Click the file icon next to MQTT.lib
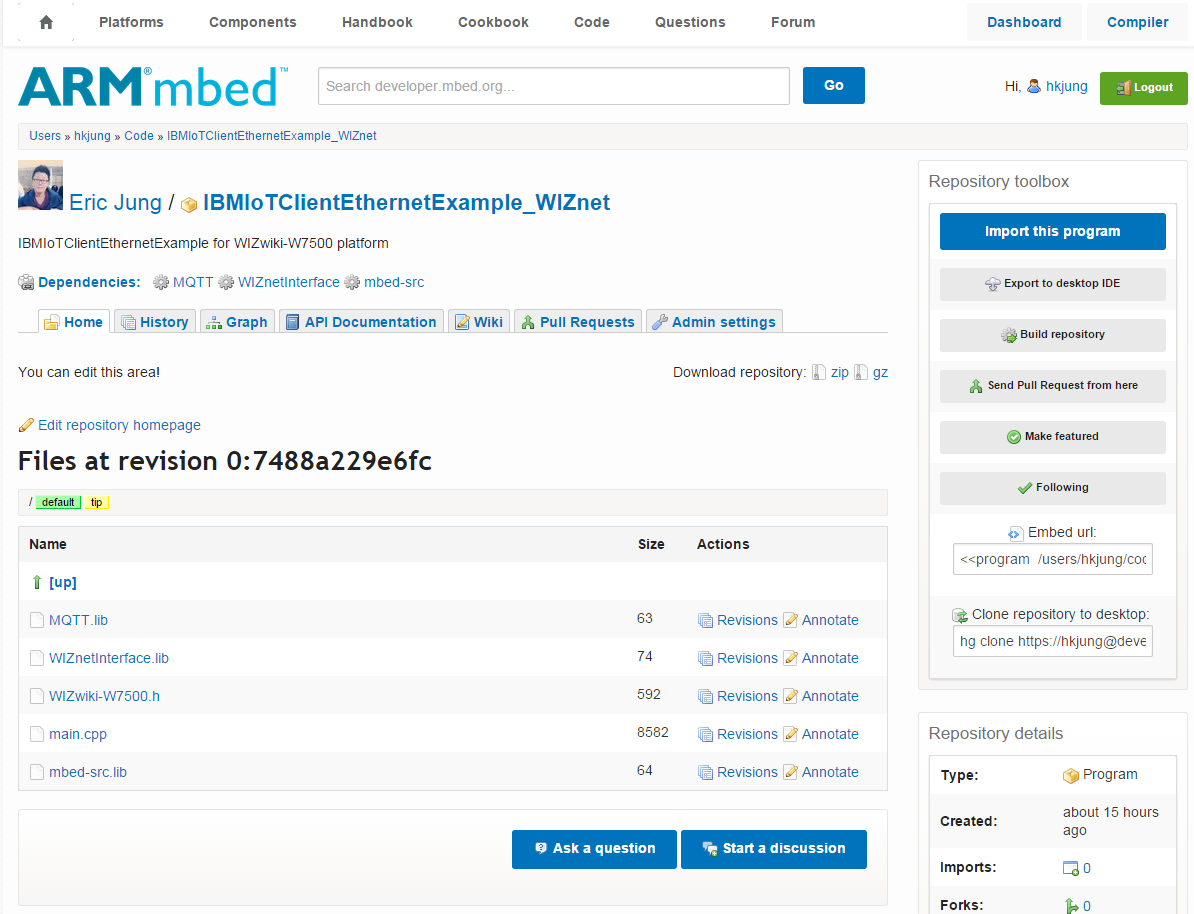 (x=37, y=620)
